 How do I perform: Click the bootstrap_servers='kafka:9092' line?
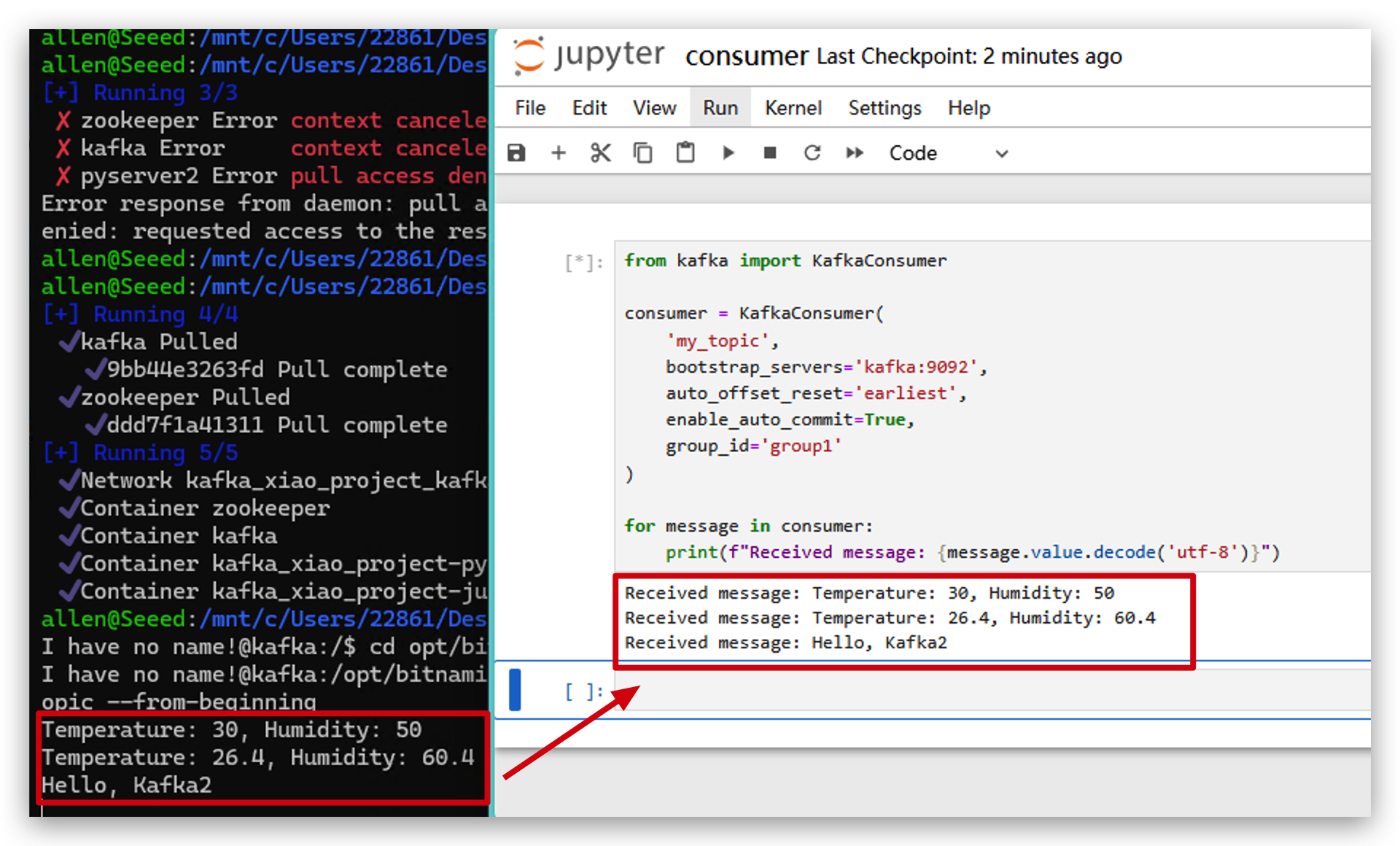826,367
